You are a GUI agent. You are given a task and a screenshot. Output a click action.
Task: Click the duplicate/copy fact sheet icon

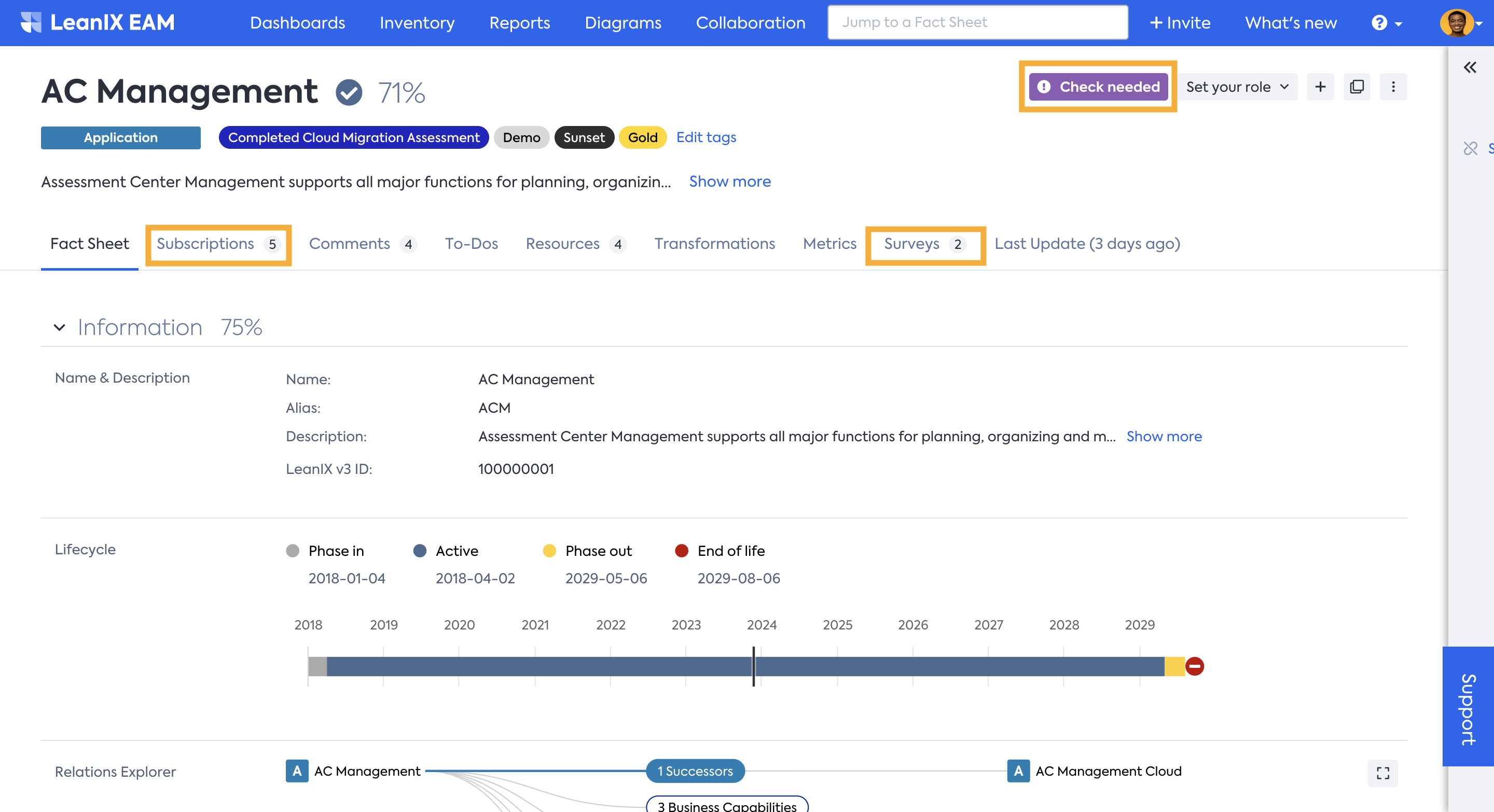[x=1356, y=86]
